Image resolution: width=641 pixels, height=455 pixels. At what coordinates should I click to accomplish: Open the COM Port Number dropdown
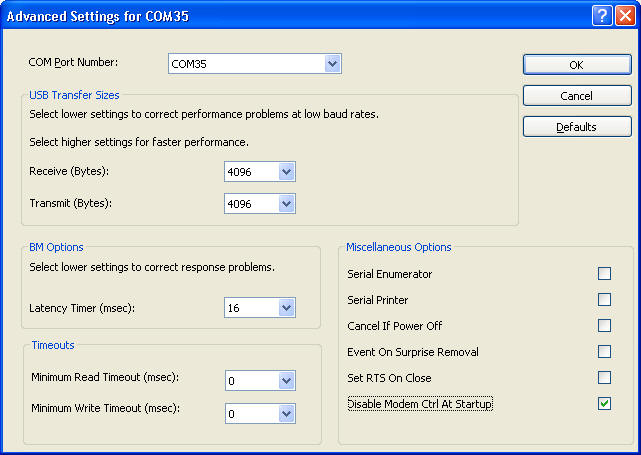click(x=333, y=64)
